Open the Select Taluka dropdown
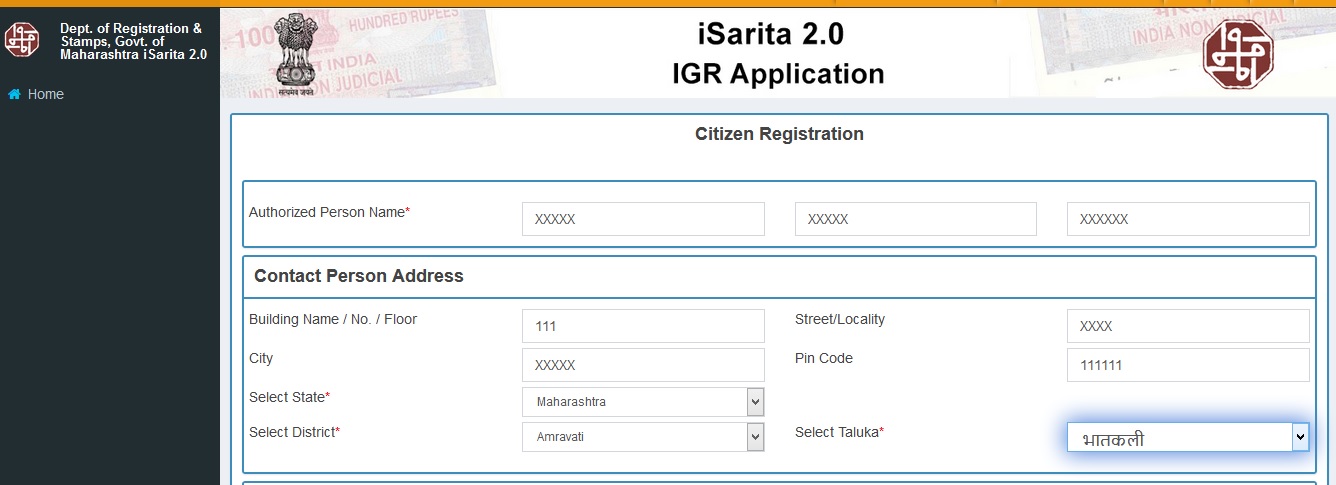Image resolution: width=1336 pixels, height=485 pixels. pyautogui.click(x=1187, y=437)
